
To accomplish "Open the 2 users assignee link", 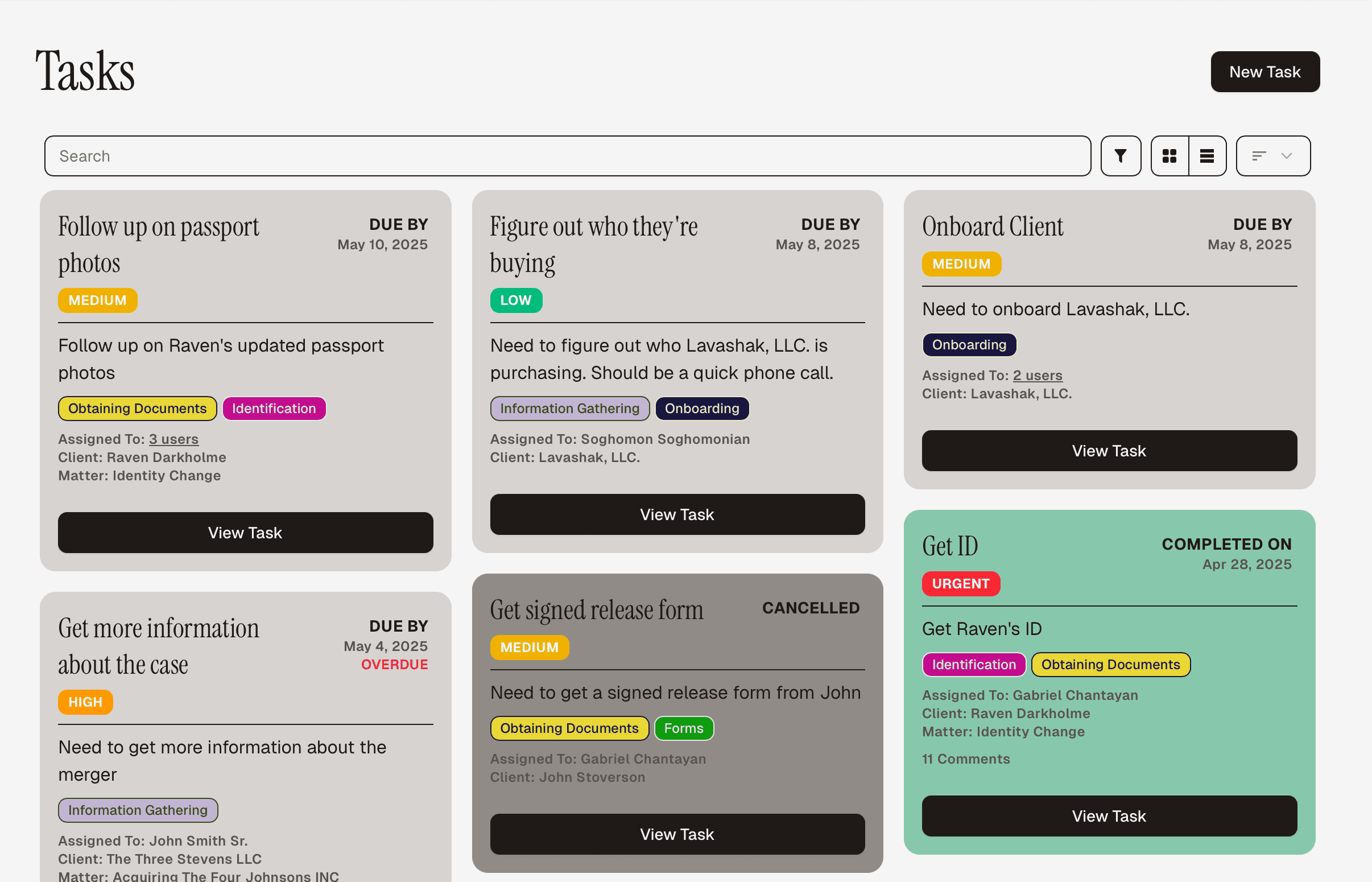I will (1038, 376).
